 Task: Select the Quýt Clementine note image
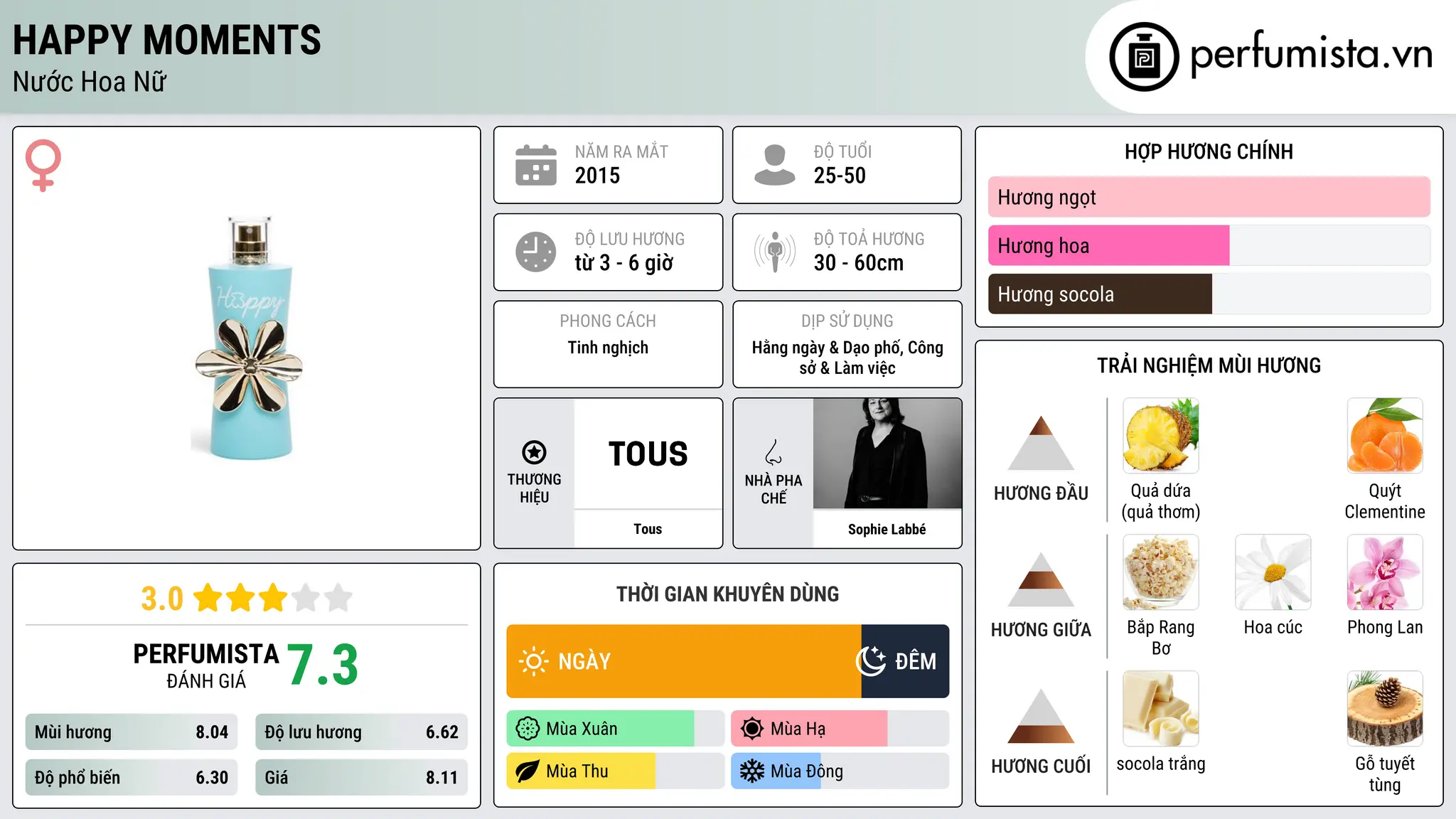coord(1385,436)
